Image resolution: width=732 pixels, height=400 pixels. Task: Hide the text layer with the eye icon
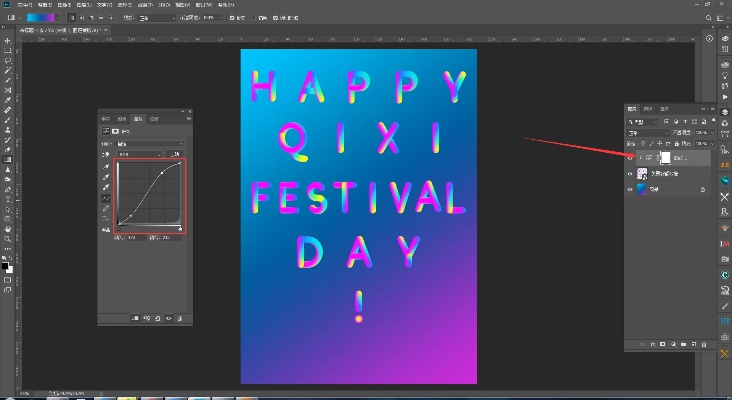(x=630, y=174)
